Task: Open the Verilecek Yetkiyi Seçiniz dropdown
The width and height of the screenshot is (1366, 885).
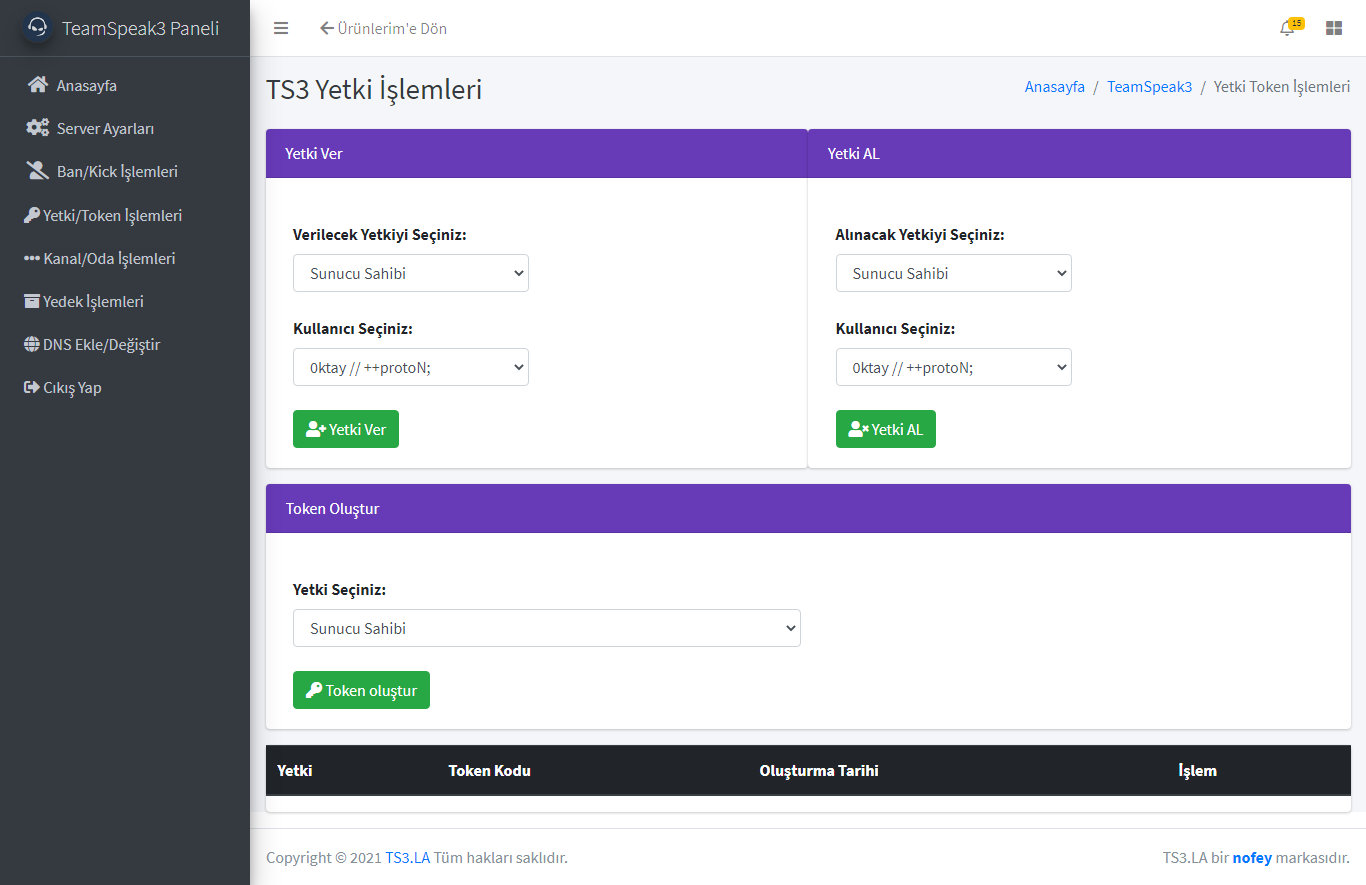Action: (410, 273)
